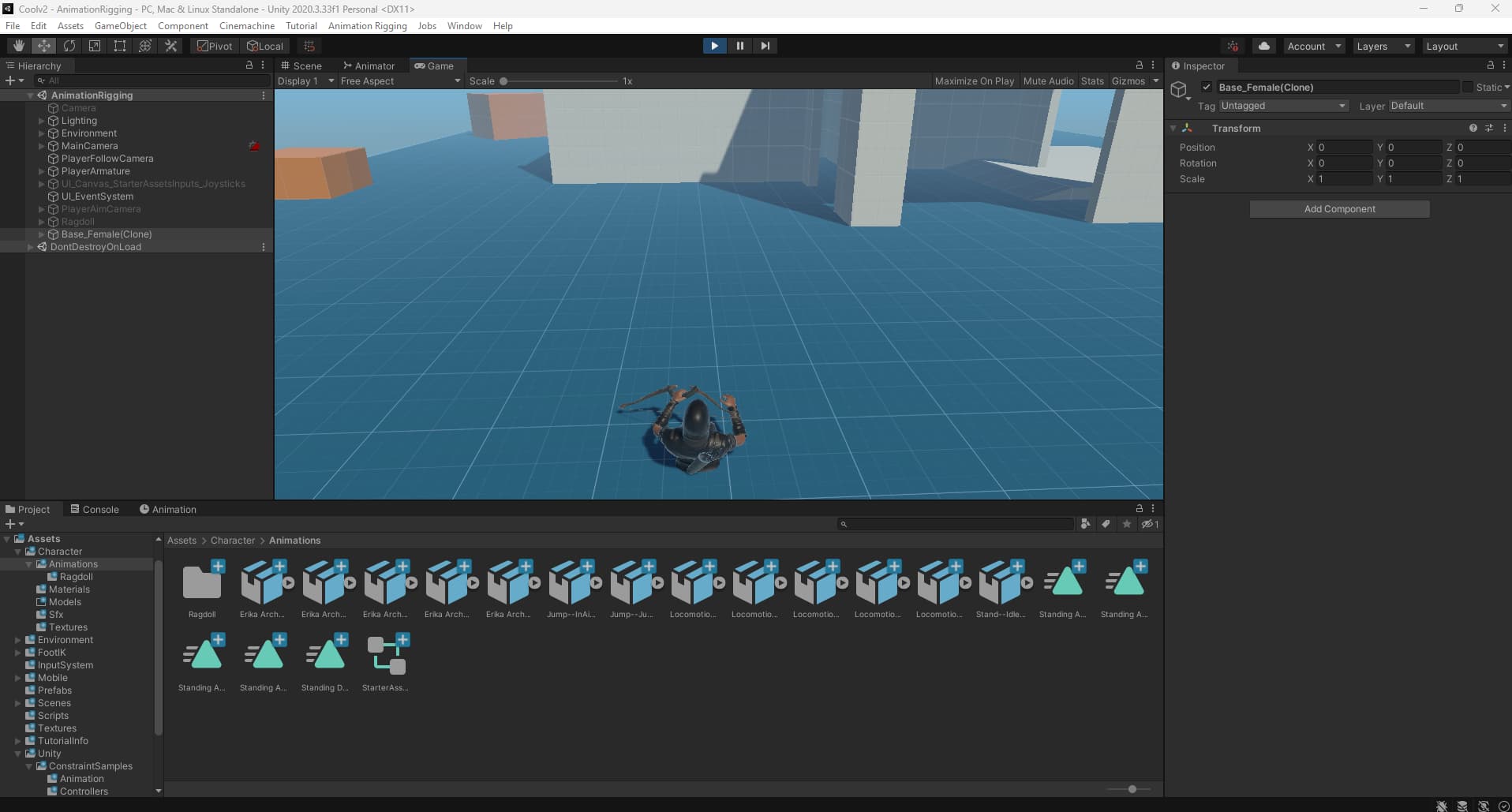This screenshot has height=812, width=1512.
Task: Expand PlayerArmature in the Hierarchy
Action: pyautogui.click(x=39, y=171)
